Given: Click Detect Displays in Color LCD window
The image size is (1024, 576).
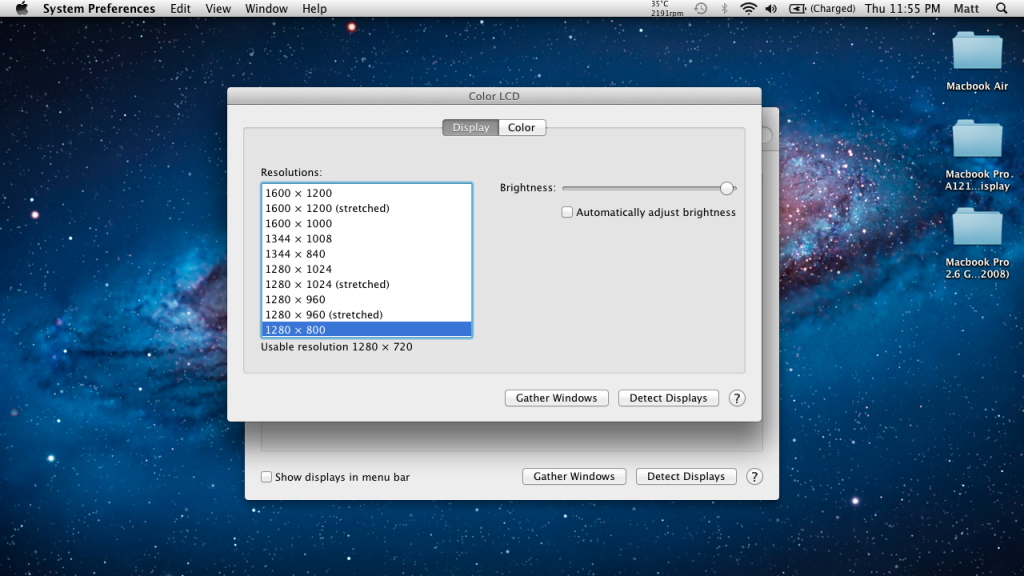Looking at the screenshot, I should coord(668,398).
